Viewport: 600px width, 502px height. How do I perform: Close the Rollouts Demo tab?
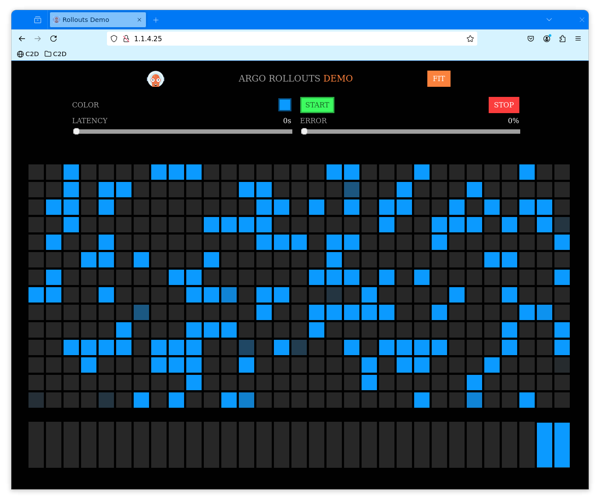pos(140,20)
